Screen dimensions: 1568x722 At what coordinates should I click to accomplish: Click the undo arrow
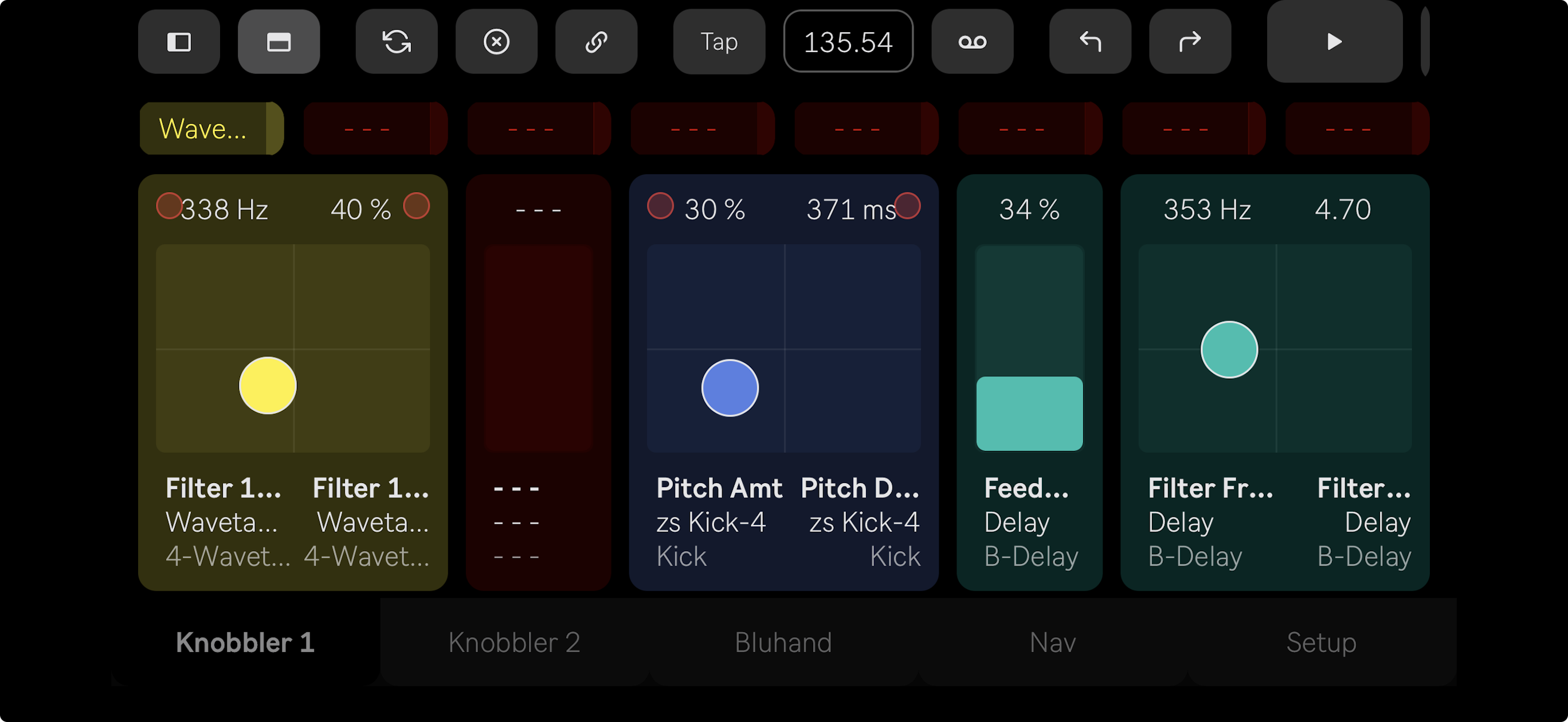tap(1089, 42)
